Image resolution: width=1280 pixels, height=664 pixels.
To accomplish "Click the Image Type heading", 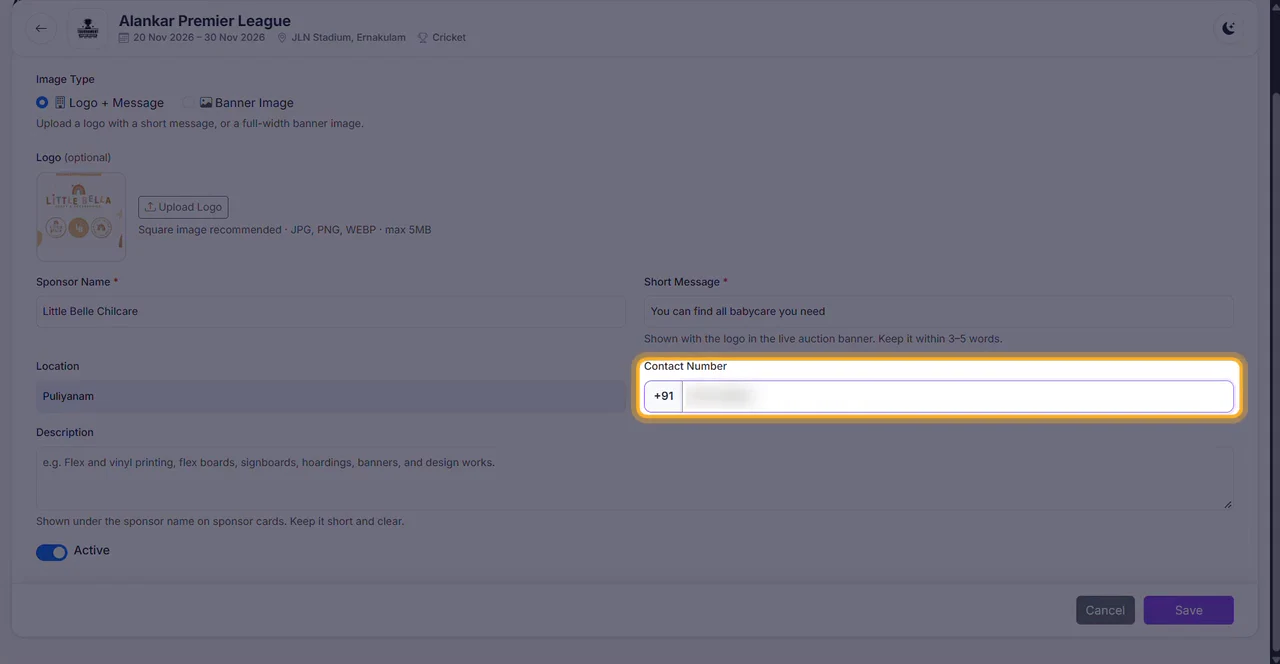I will [66, 79].
